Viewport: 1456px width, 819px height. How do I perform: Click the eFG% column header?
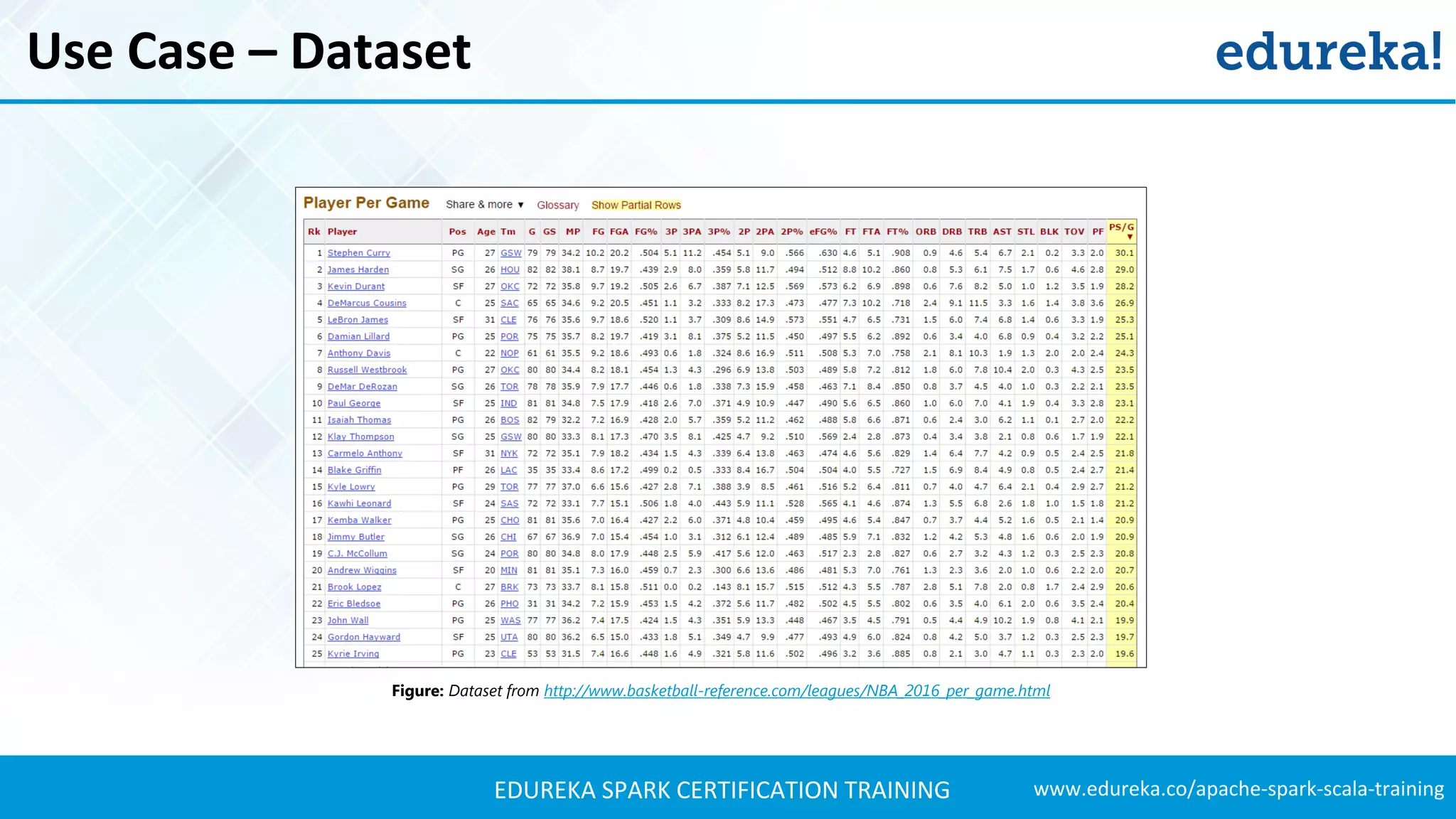[823, 232]
